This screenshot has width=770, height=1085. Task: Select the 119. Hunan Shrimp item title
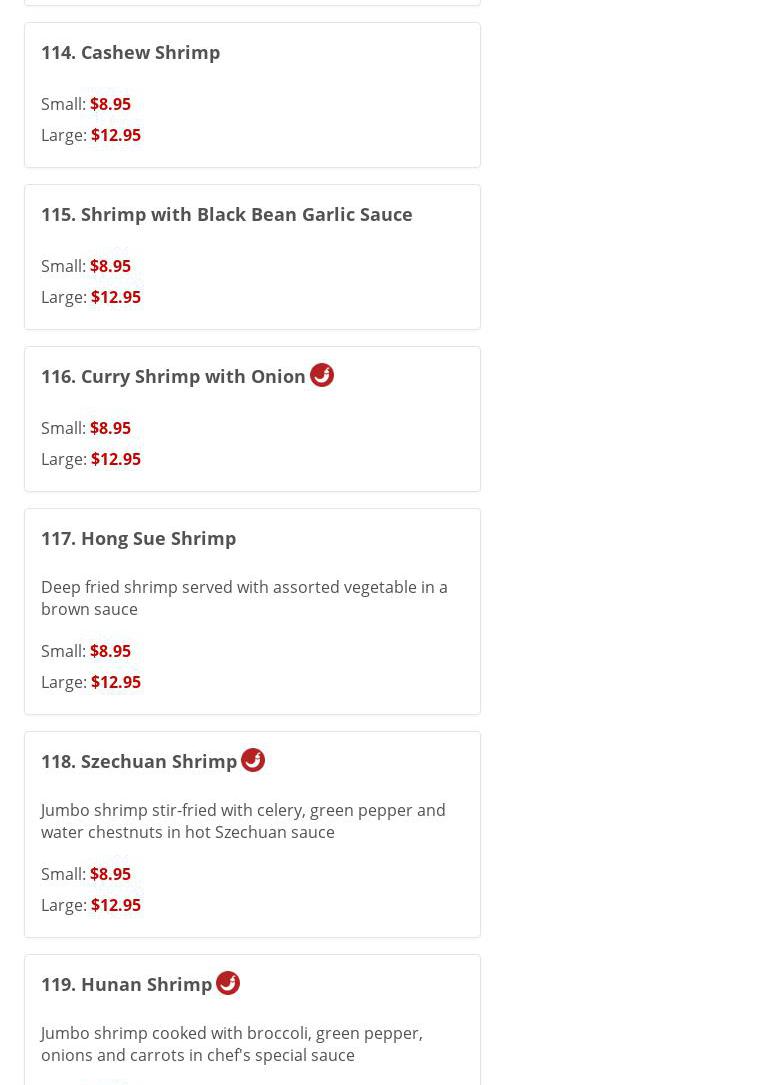click(126, 984)
